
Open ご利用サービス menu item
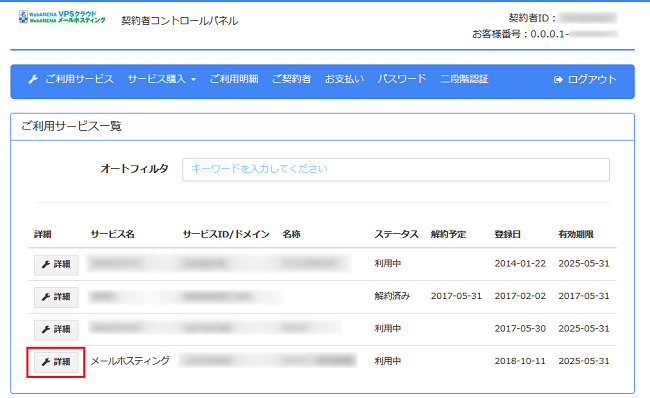click(79, 79)
